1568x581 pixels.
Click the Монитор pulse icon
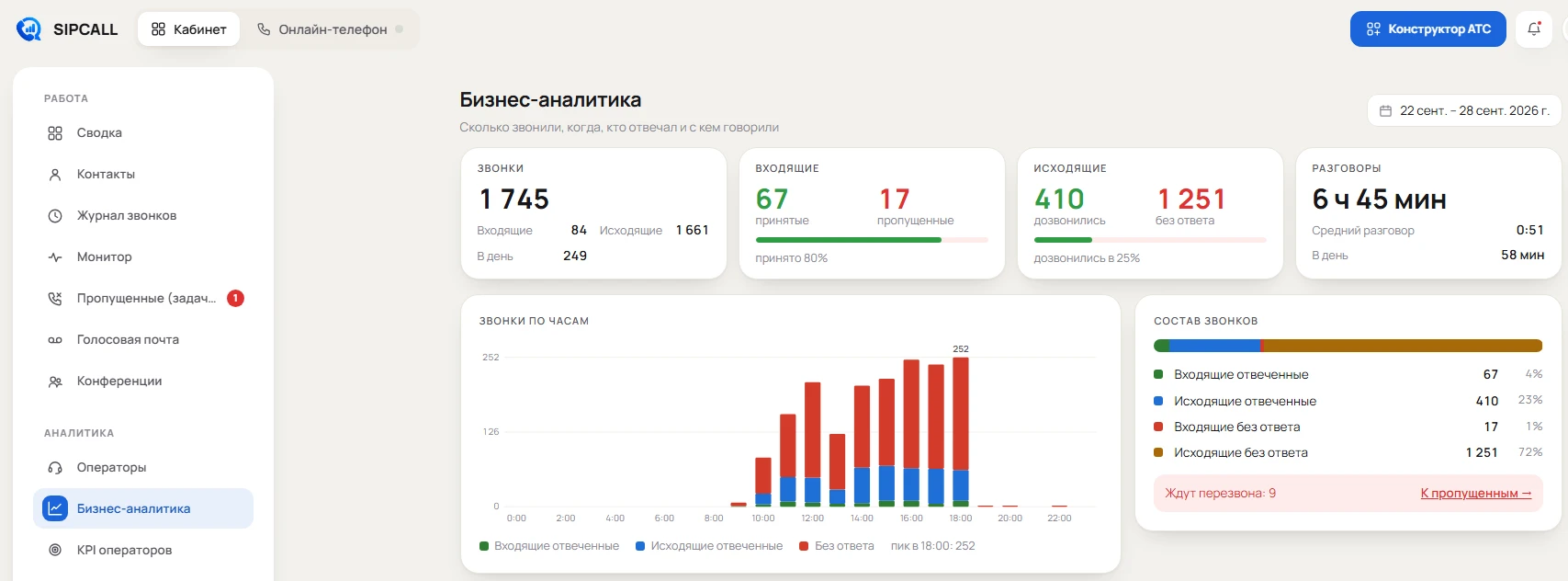(x=55, y=257)
